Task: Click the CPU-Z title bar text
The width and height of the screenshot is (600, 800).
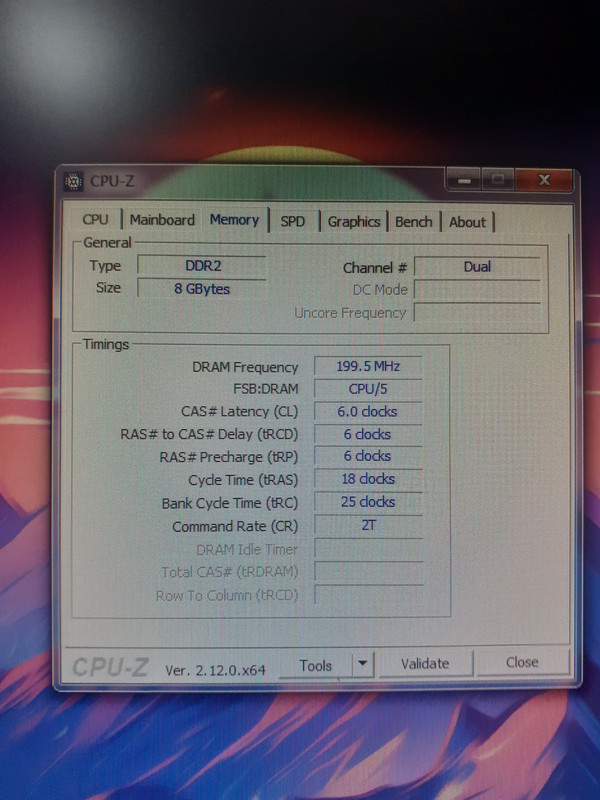Action: (112, 181)
